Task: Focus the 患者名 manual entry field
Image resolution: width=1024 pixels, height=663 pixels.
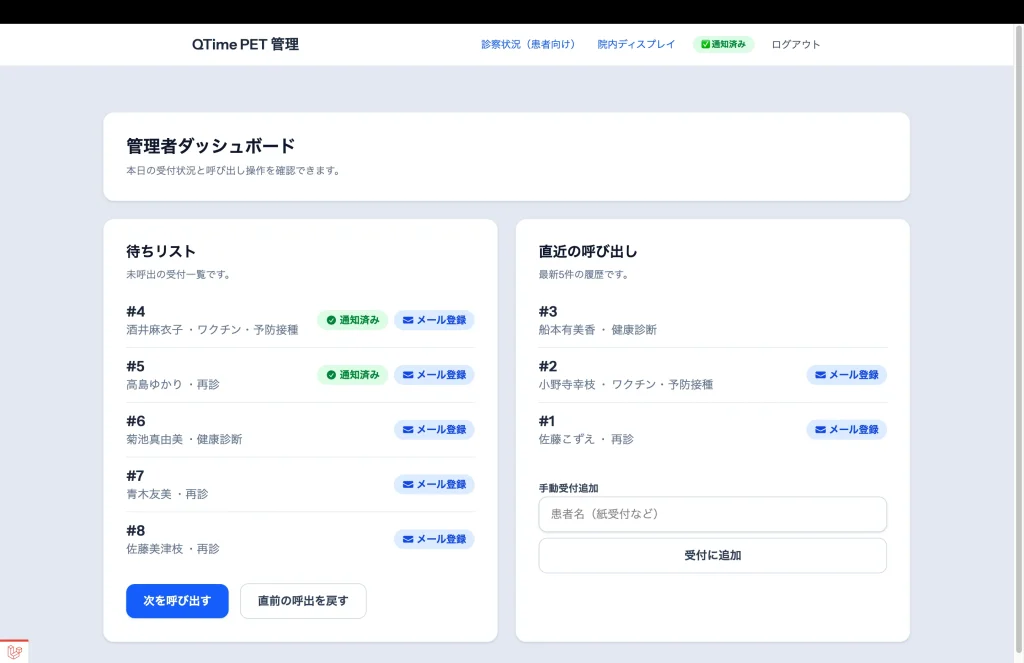Action: pos(712,514)
